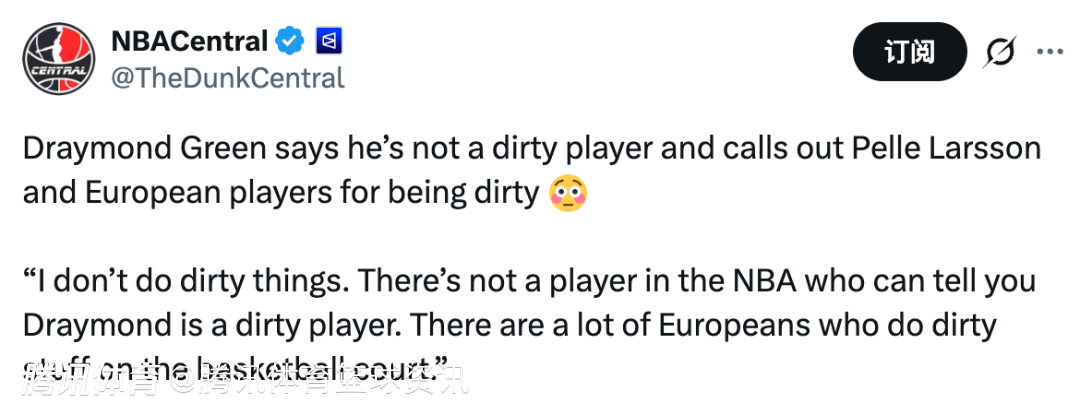1080x415 pixels.
Task: Click the square affiliate badge beside the checkmark
Action: (x=329, y=41)
